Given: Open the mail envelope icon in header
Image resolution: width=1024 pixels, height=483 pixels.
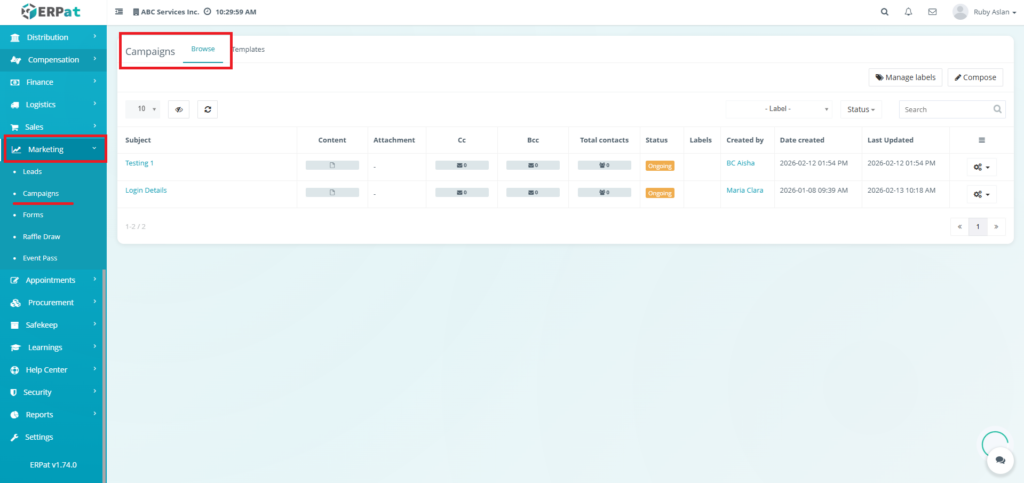Looking at the screenshot, I should click(932, 12).
